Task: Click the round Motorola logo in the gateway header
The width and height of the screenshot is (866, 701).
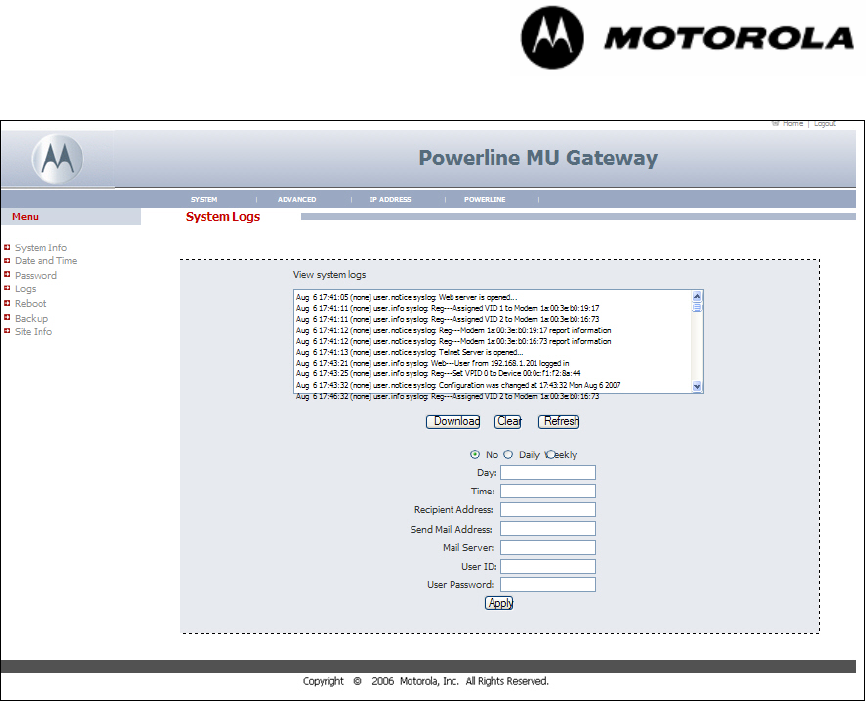Action: (57, 159)
